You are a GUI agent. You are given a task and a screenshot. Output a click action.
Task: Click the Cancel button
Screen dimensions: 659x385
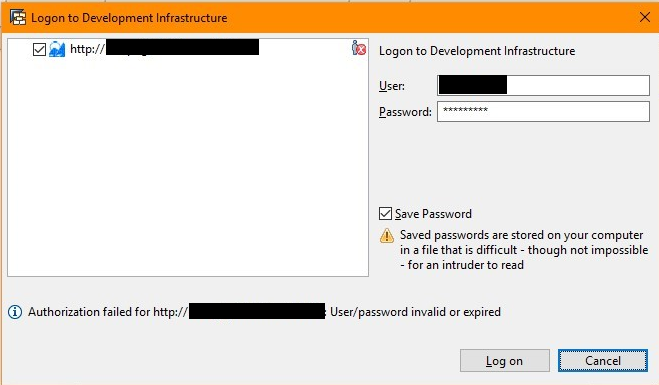(x=603, y=361)
